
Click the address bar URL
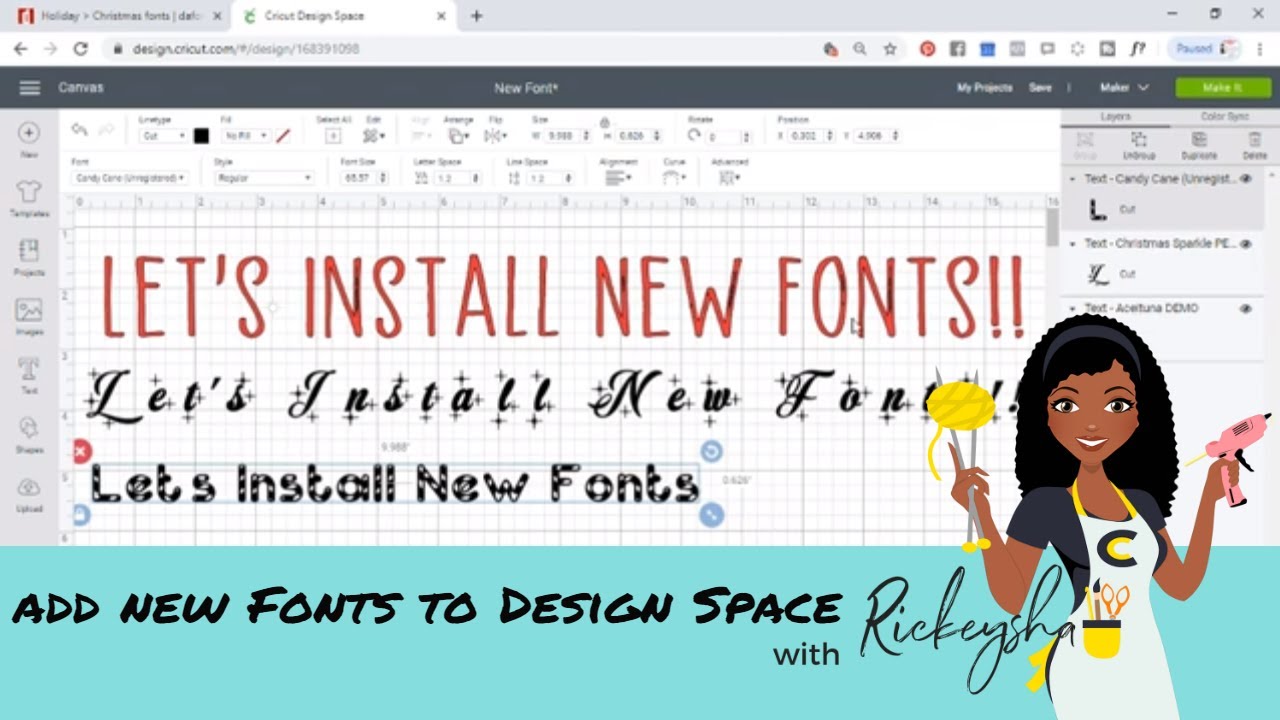pyautogui.click(x=244, y=48)
